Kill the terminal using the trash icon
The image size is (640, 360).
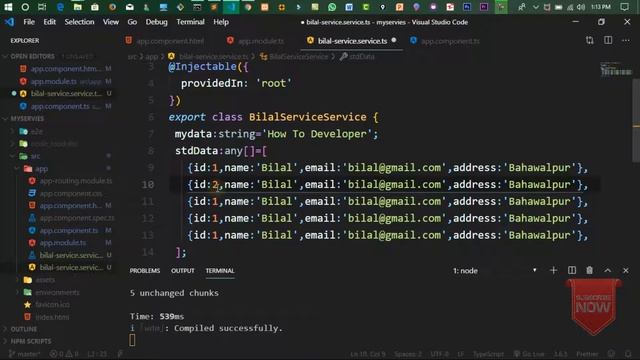(x=589, y=270)
